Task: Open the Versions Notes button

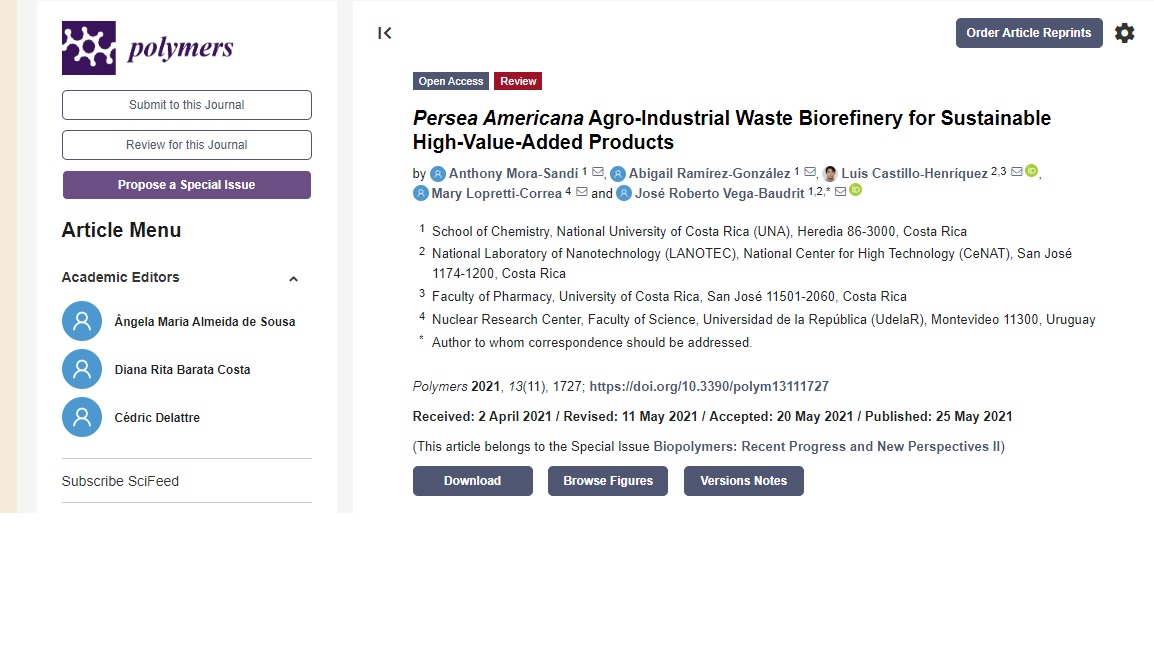Action: coord(743,481)
